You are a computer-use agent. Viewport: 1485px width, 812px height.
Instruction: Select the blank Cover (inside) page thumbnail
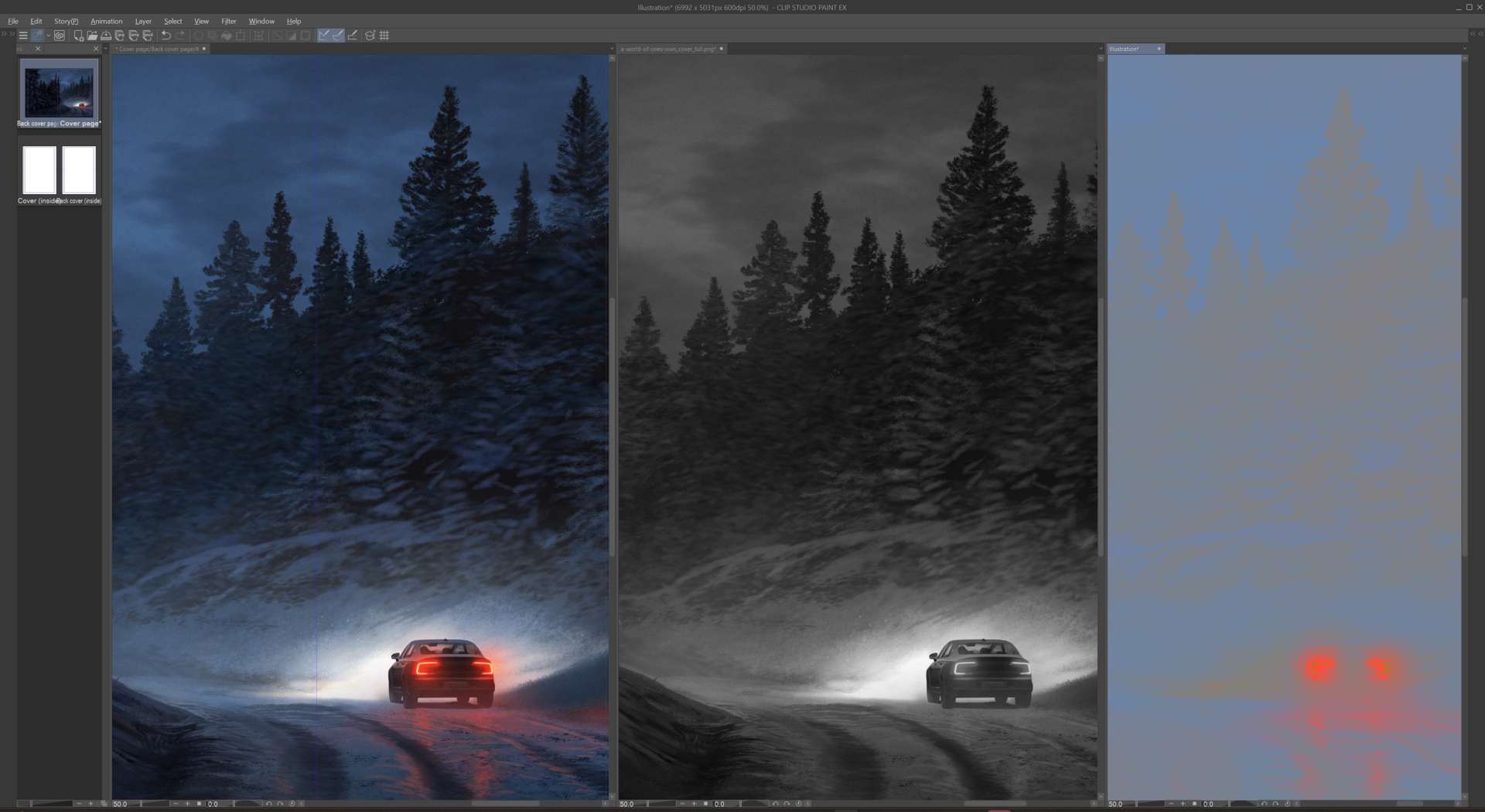(39, 170)
